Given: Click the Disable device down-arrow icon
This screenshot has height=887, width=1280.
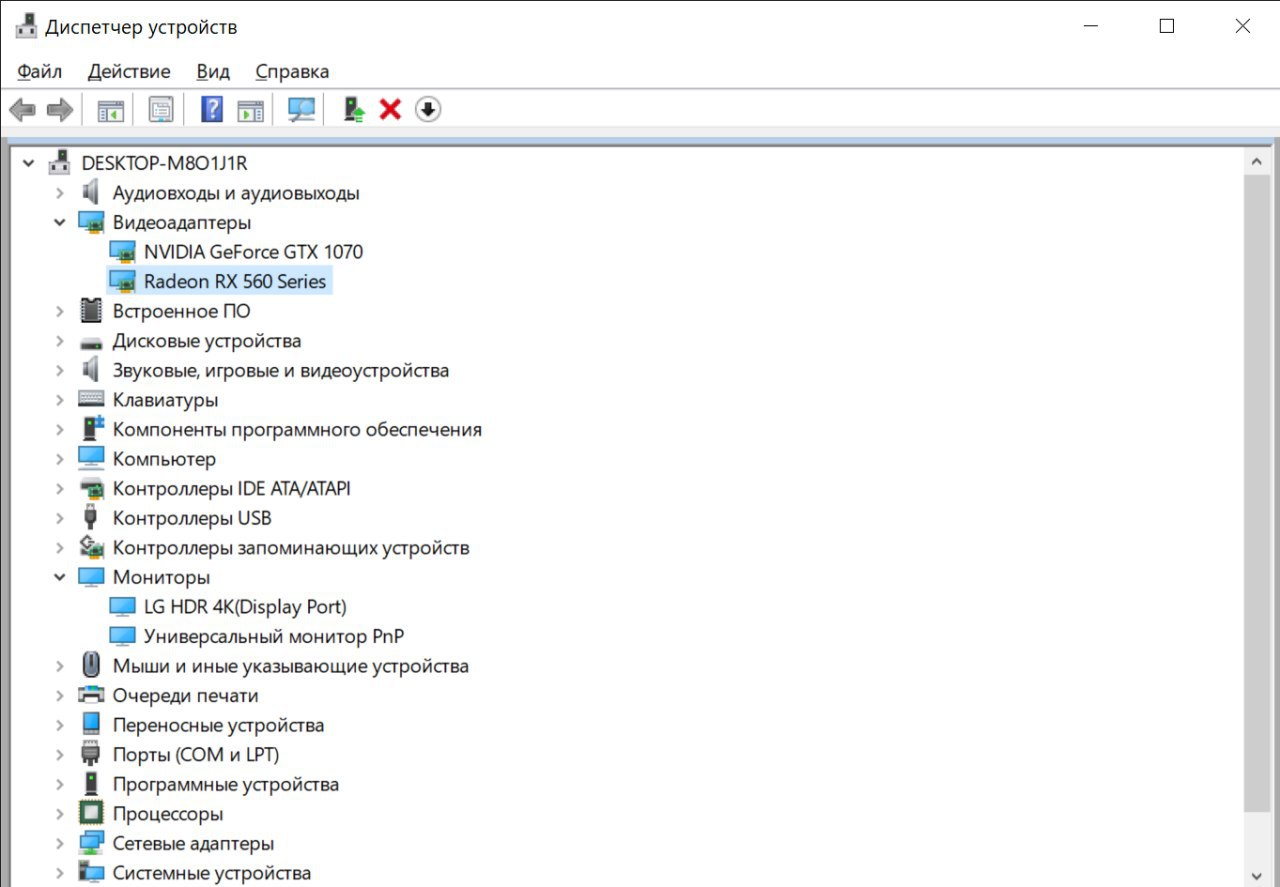Looking at the screenshot, I should (x=427, y=109).
